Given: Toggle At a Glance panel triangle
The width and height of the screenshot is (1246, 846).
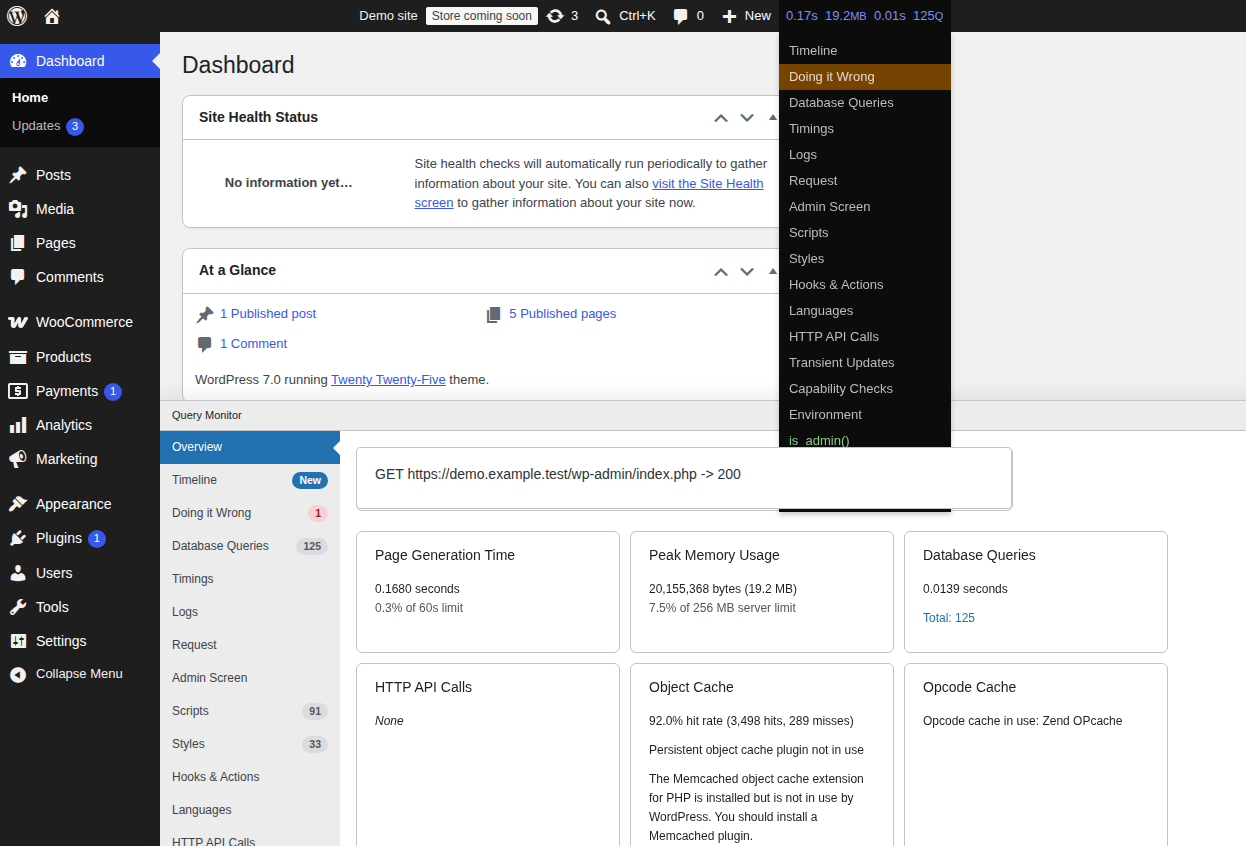Looking at the screenshot, I should 773,271.
